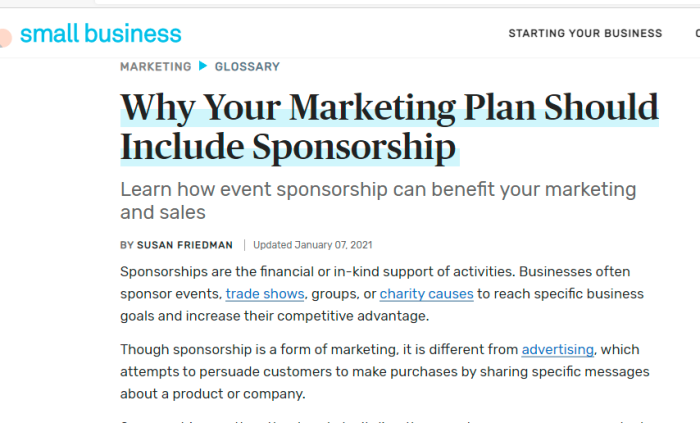Open author Susan Friedman's profile
Screen dimensions: 700x423
[185, 245]
